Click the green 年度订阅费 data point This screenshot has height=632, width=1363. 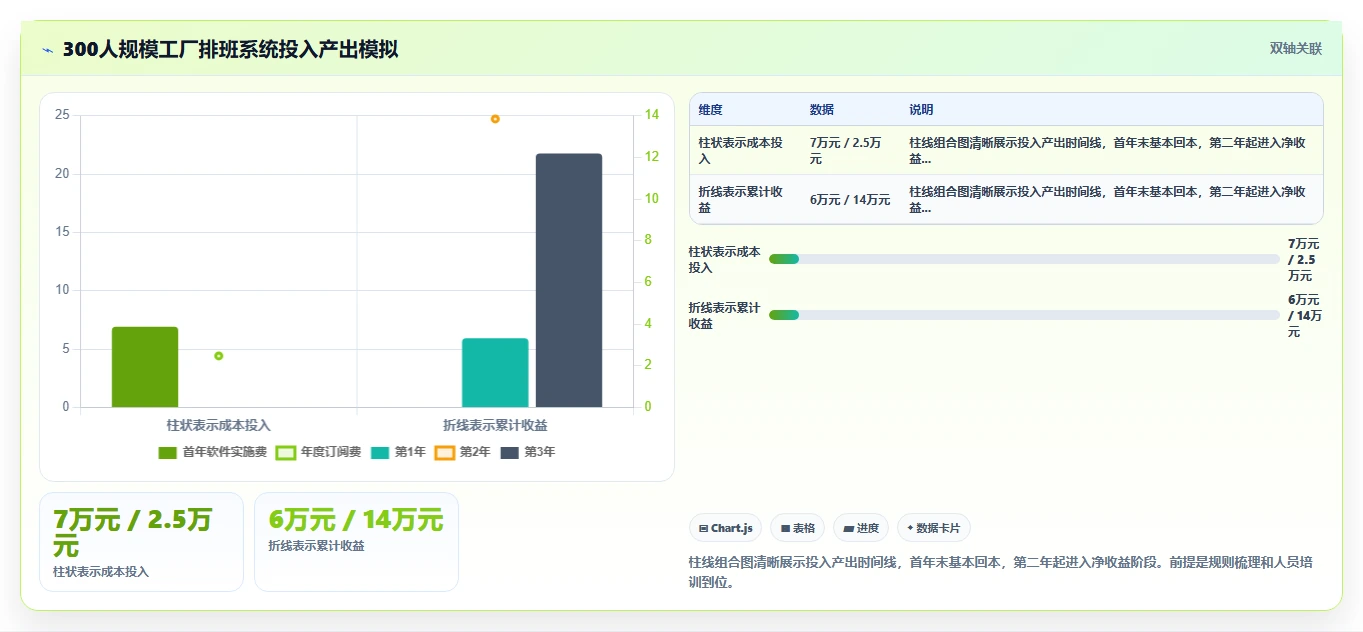pyautogui.click(x=219, y=356)
